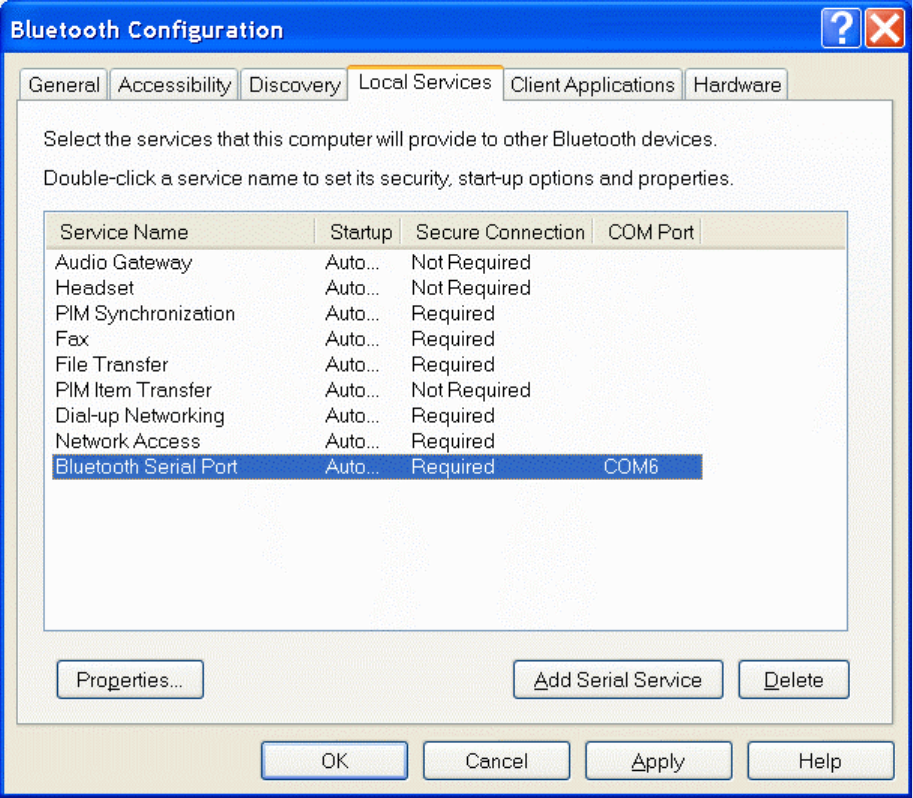Click the Startup column header
The width and height of the screenshot is (913, 798).
(x=358, y=232)
